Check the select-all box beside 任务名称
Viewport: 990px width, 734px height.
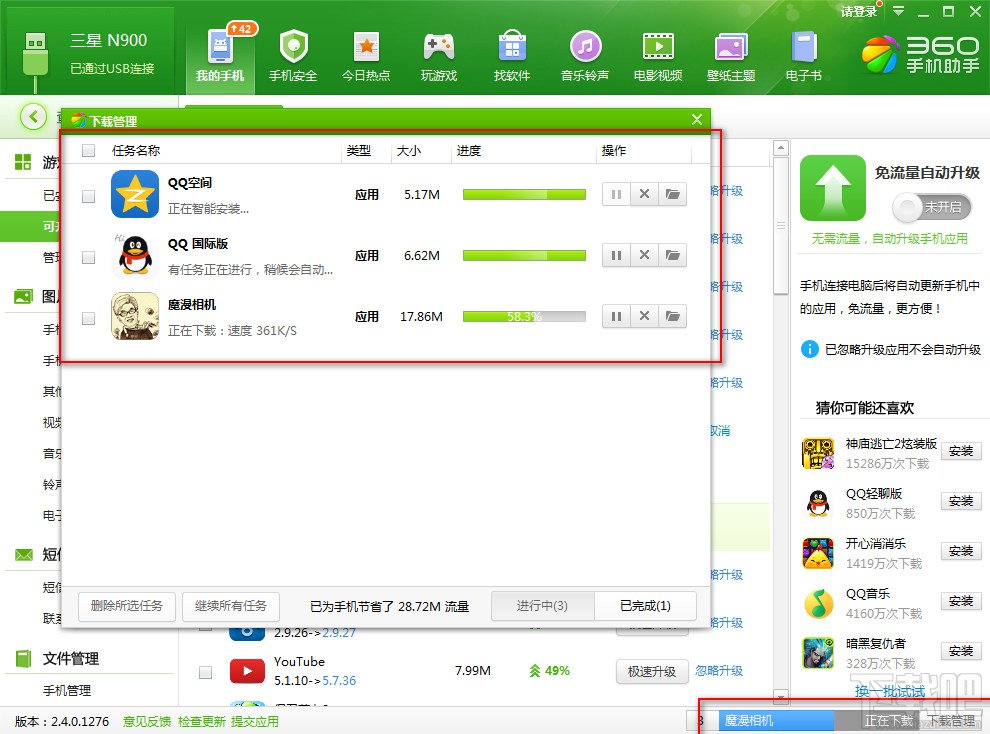point(88,150)
